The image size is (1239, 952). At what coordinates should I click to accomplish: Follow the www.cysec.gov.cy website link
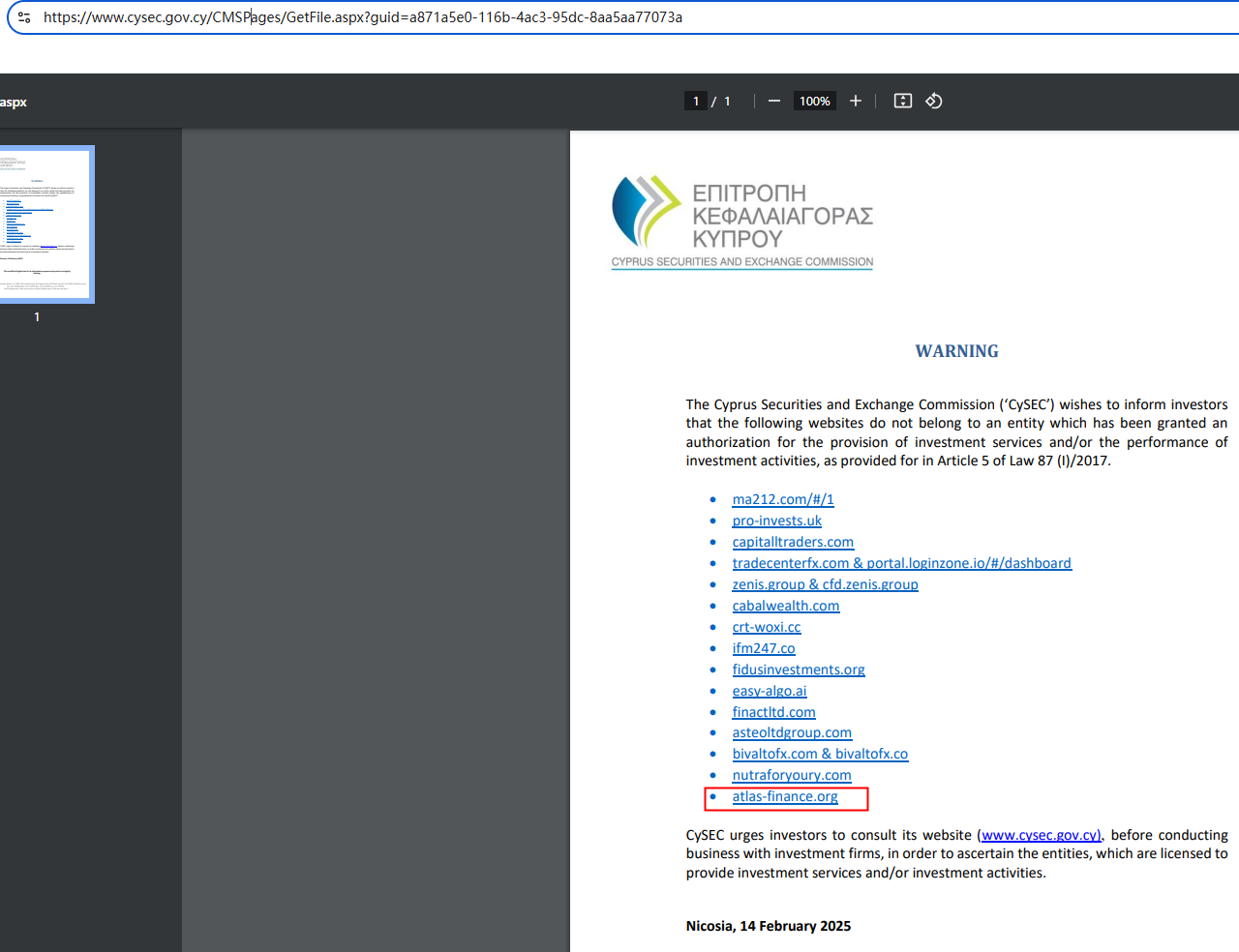tap(1042, 835)
